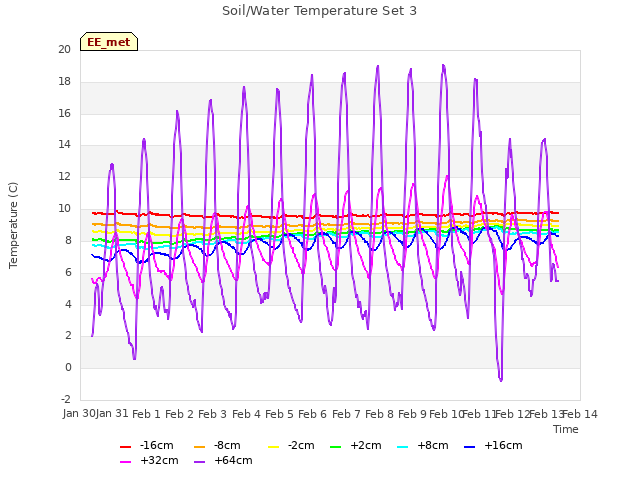640x480 pixels.
Task: Click the +64cm minimum below zero near Feb 12
Action: click(x=501, y=380)
